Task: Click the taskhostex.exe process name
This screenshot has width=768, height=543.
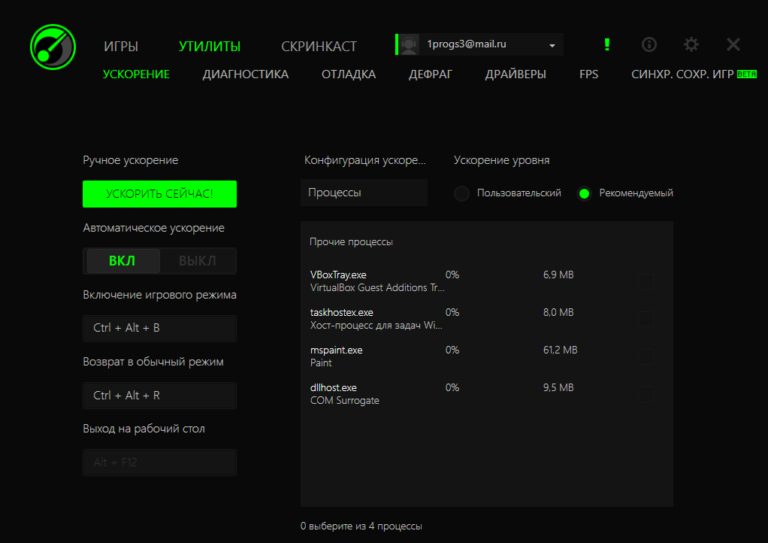Action: pos(341,312)
